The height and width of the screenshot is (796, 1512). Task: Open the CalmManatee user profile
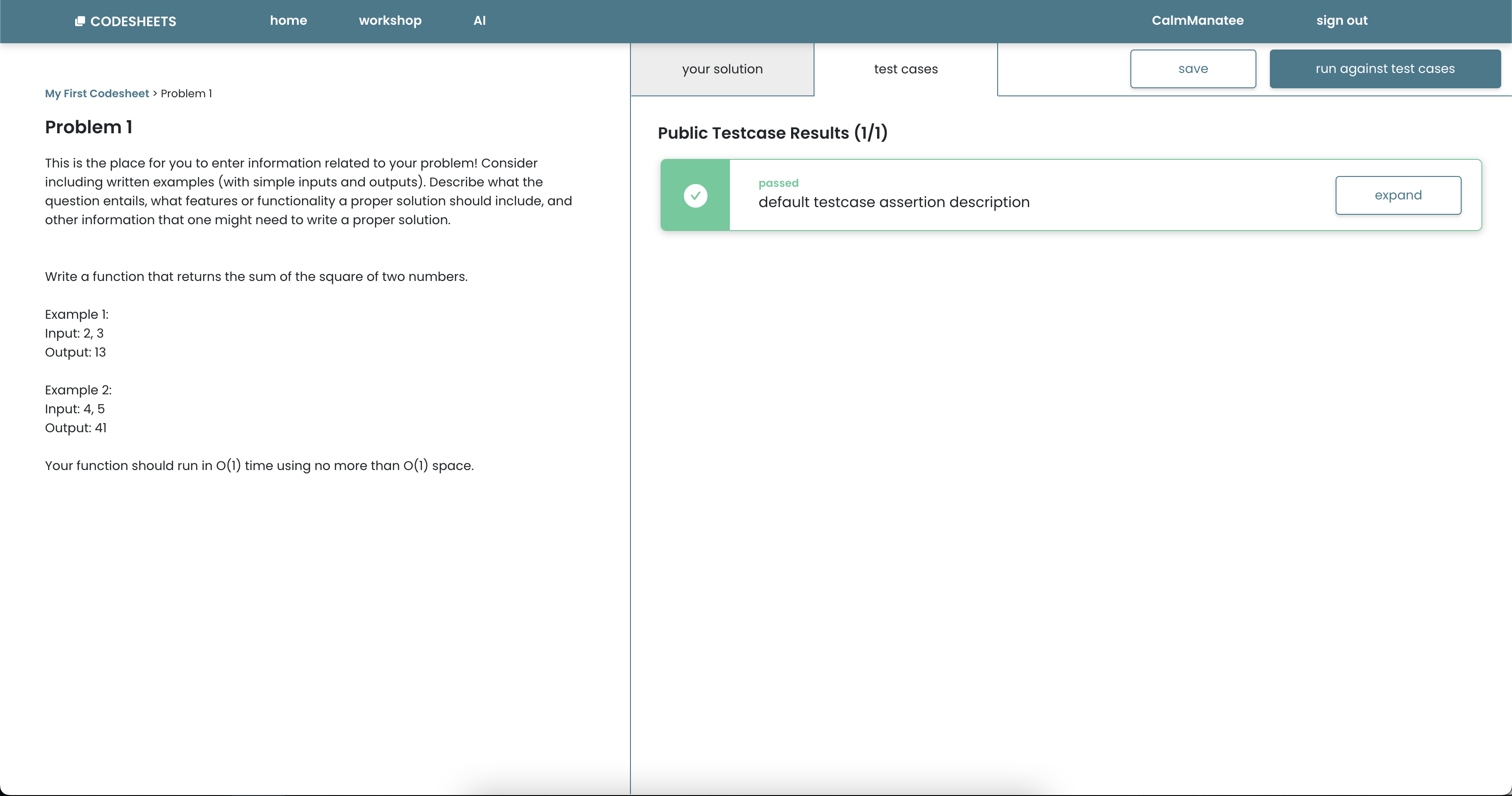1197,21
